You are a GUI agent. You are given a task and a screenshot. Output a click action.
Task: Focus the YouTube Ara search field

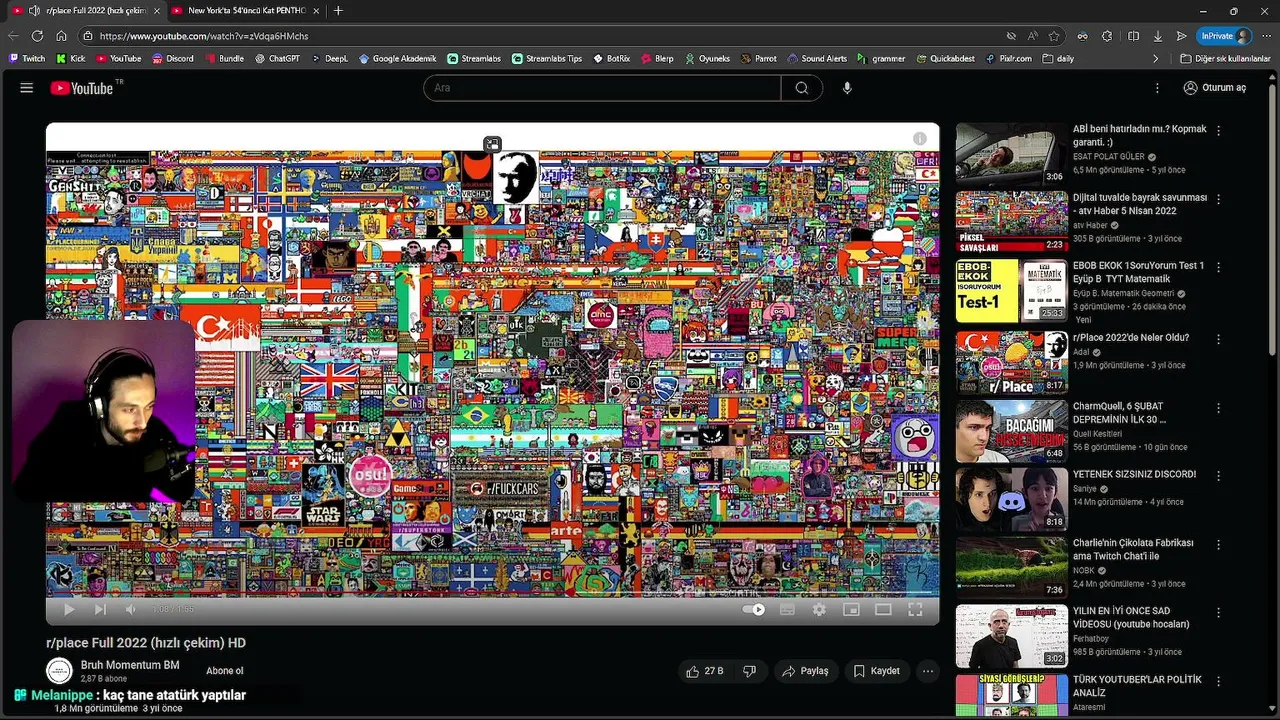[602, 88]
